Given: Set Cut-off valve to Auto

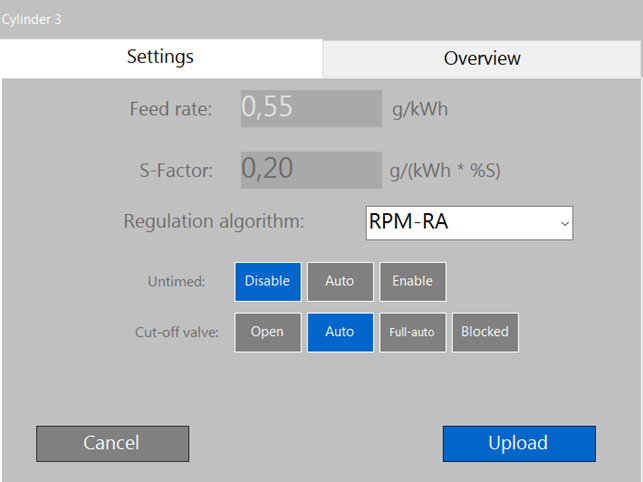Looking at the screenshot, I should pos(340,332).
